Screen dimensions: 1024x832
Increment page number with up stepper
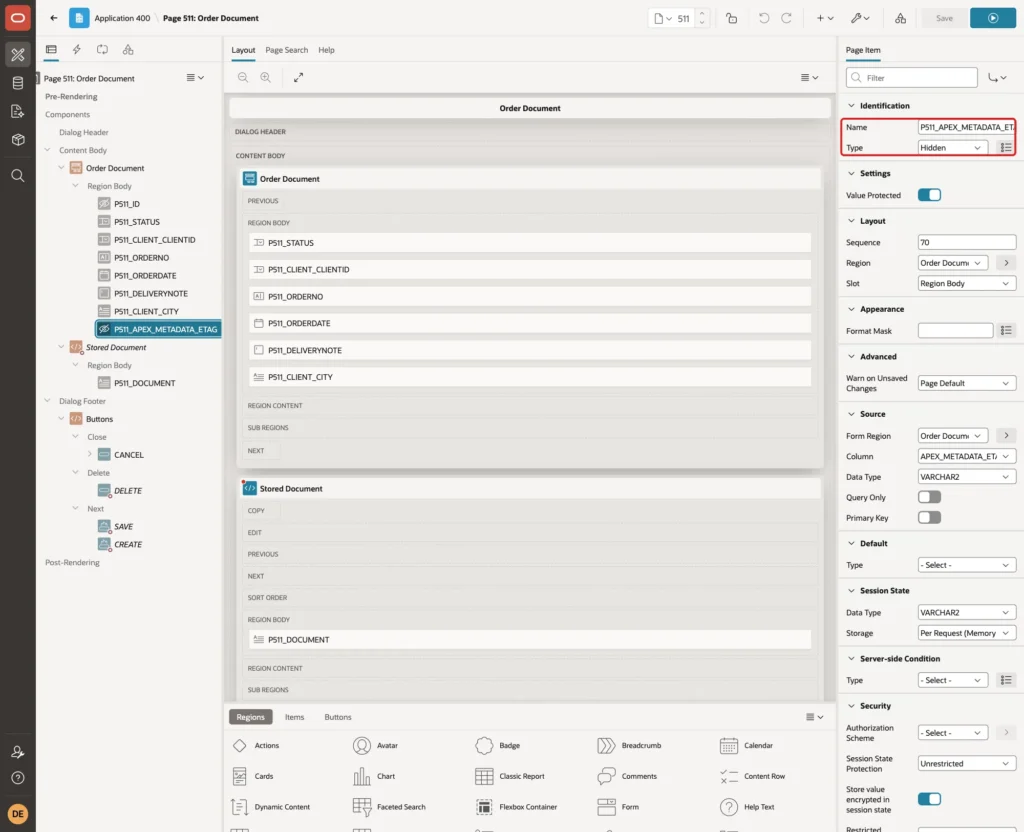tap(702, 14)
